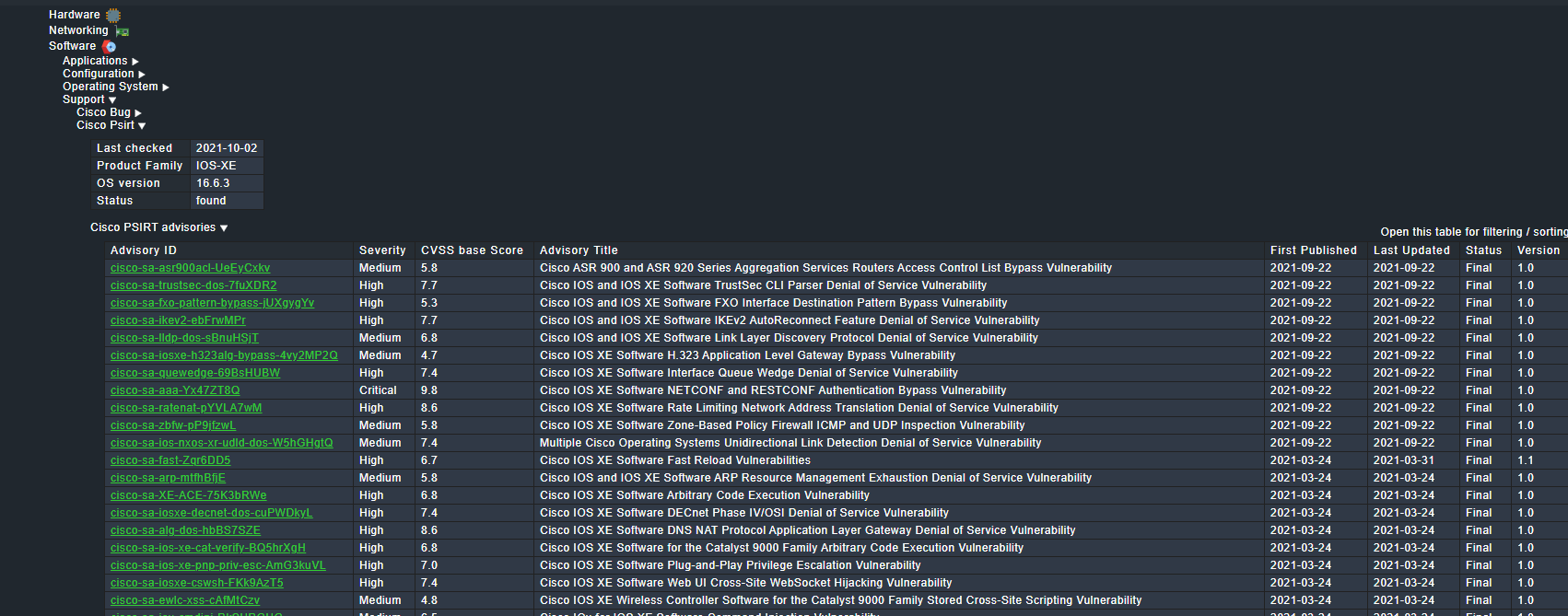1568x616 pixels.
Task: Select the Product Family value IOS-XE
Action: [x=227, y=166]
